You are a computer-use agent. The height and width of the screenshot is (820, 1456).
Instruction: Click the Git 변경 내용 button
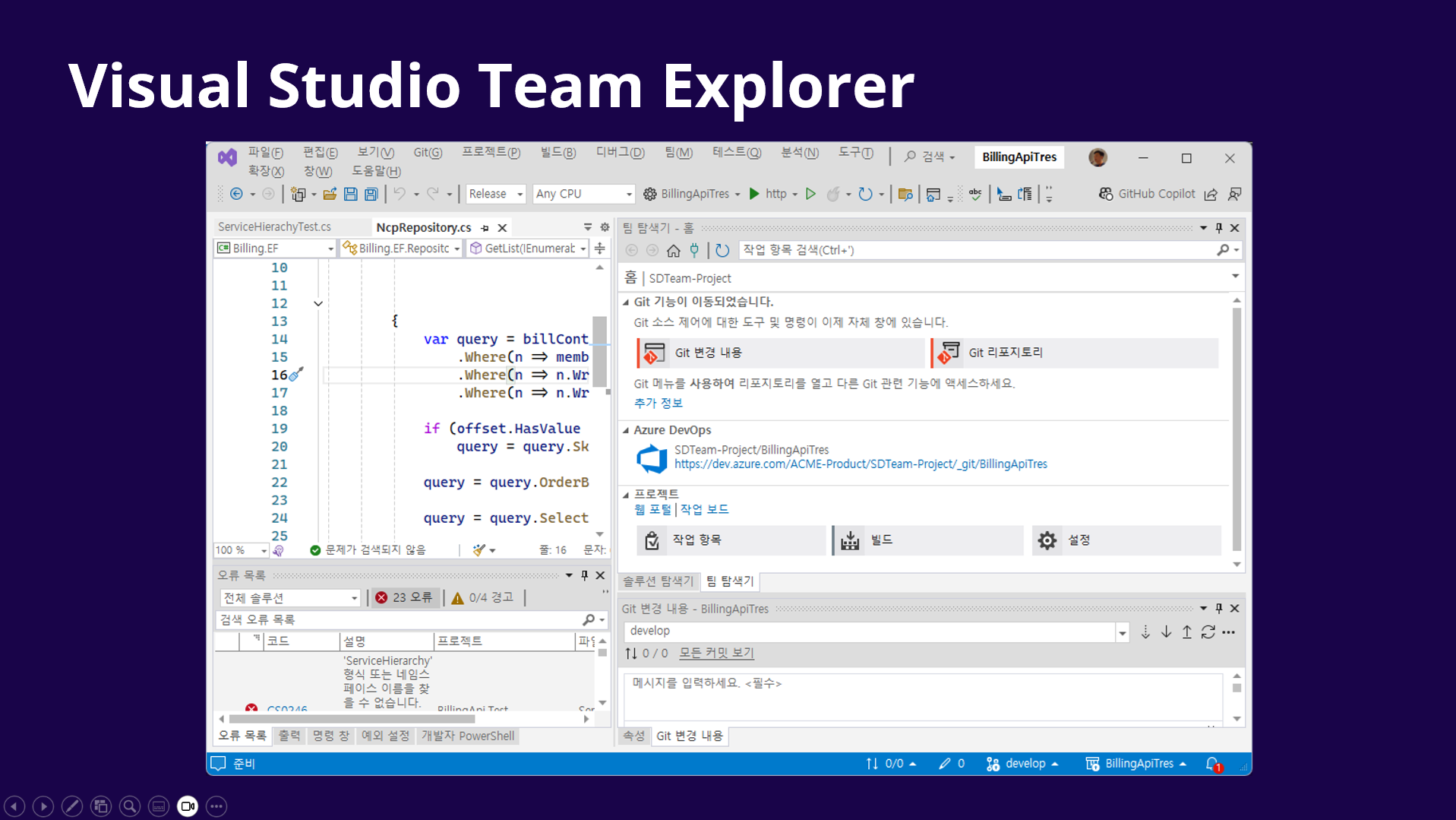click(780, 353)
